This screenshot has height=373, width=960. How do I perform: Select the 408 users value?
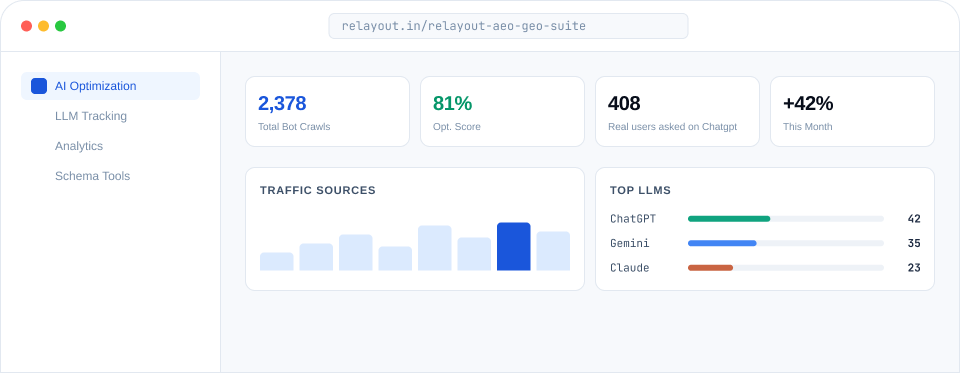pos(624,104)
